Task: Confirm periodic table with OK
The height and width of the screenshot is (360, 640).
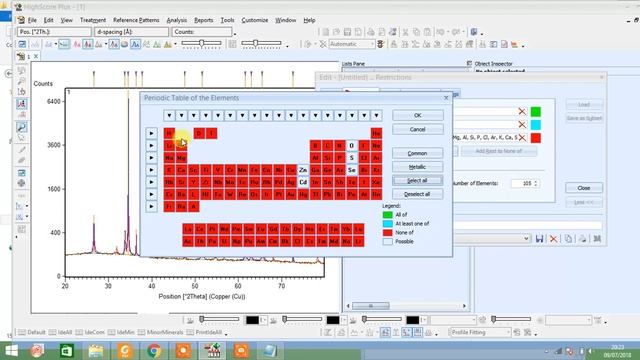Action: pos(418,116)
